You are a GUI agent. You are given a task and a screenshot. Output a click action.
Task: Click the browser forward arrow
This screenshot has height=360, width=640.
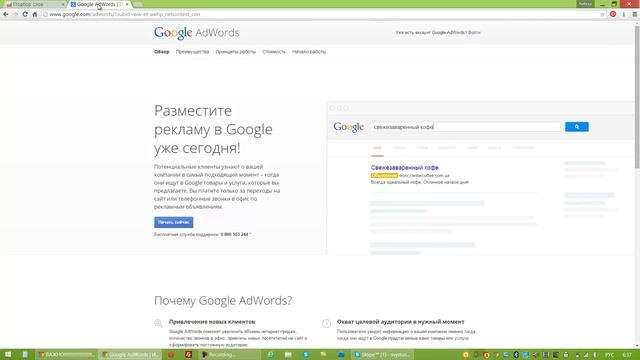coord(15,14)
